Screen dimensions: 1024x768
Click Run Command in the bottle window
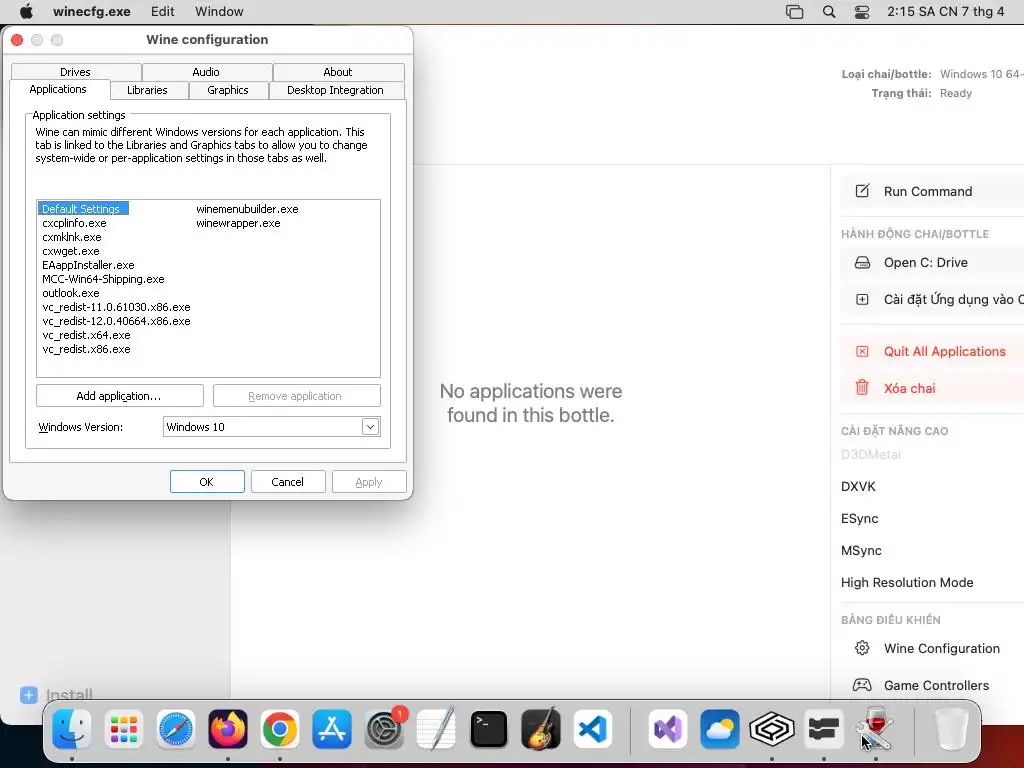[x=927, y=191]
